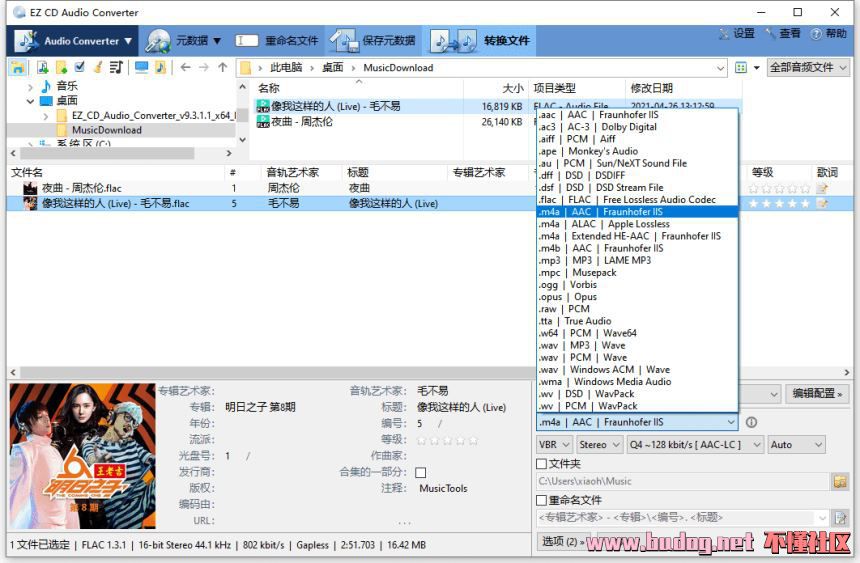Image resolution: width=860 pixels, height=563 pixels.
Task: Click the 转换文件 convert files icon
Action: (x=453, y=41)
